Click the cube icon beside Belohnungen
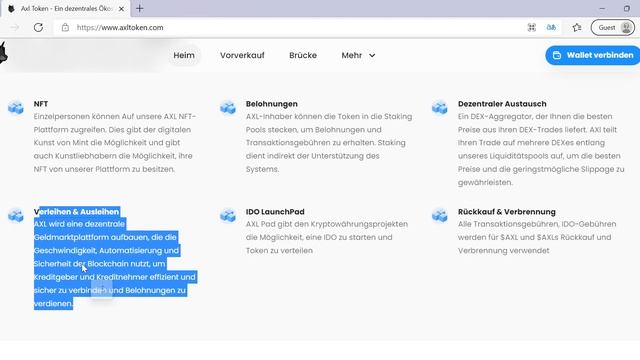The width and height of the screenshot is (640, 360). click(x=228, y=107)
